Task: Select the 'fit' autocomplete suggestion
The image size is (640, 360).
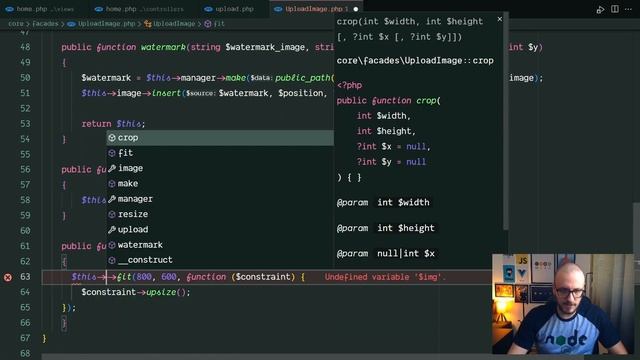Action: pos(220,153)
